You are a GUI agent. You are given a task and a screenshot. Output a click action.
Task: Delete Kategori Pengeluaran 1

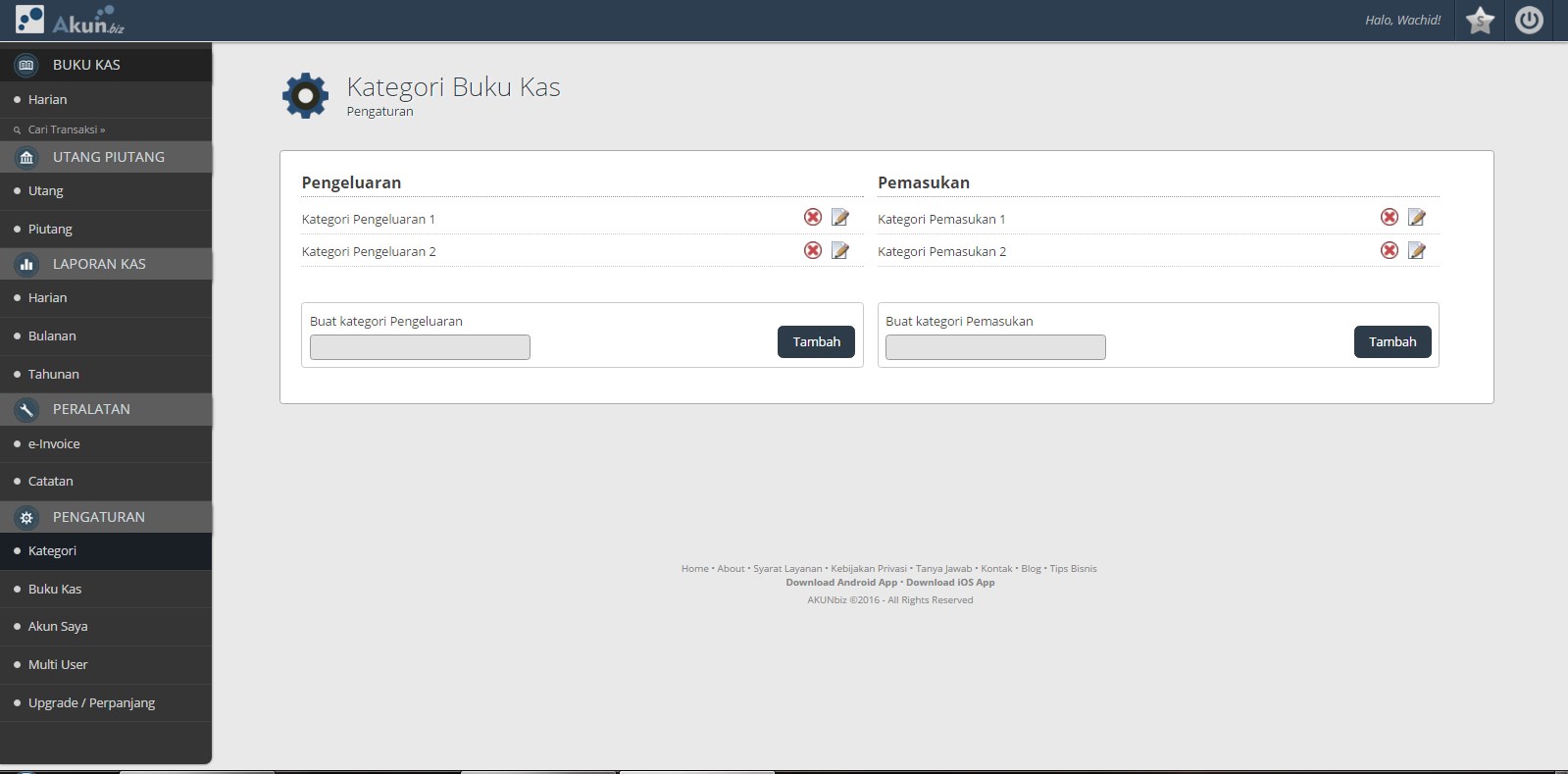point(813,218)
